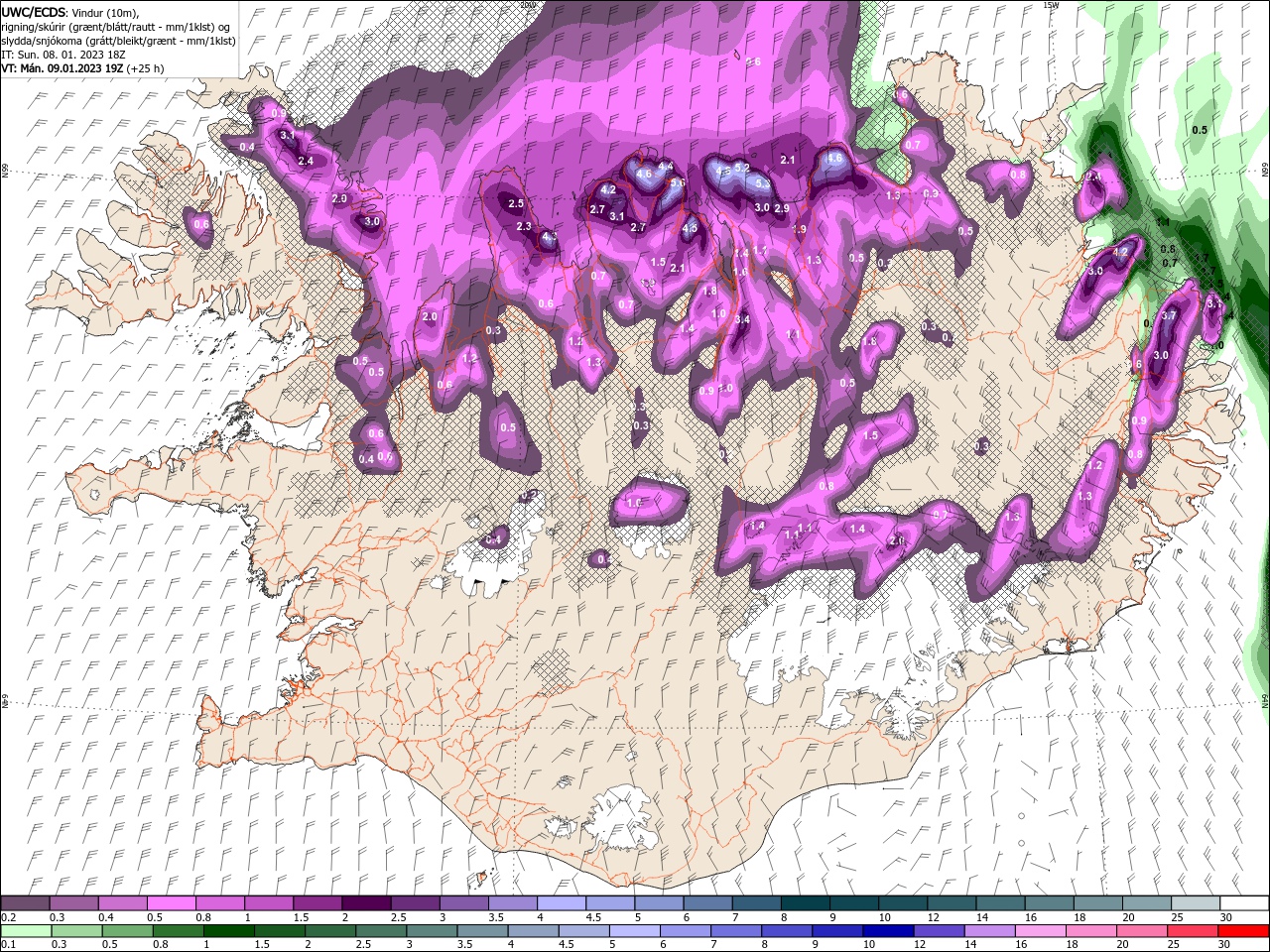Pick the bright red rain legend swatch above 30
Viewport: 1270px width, 952px height.
[x=1243, y=930]
